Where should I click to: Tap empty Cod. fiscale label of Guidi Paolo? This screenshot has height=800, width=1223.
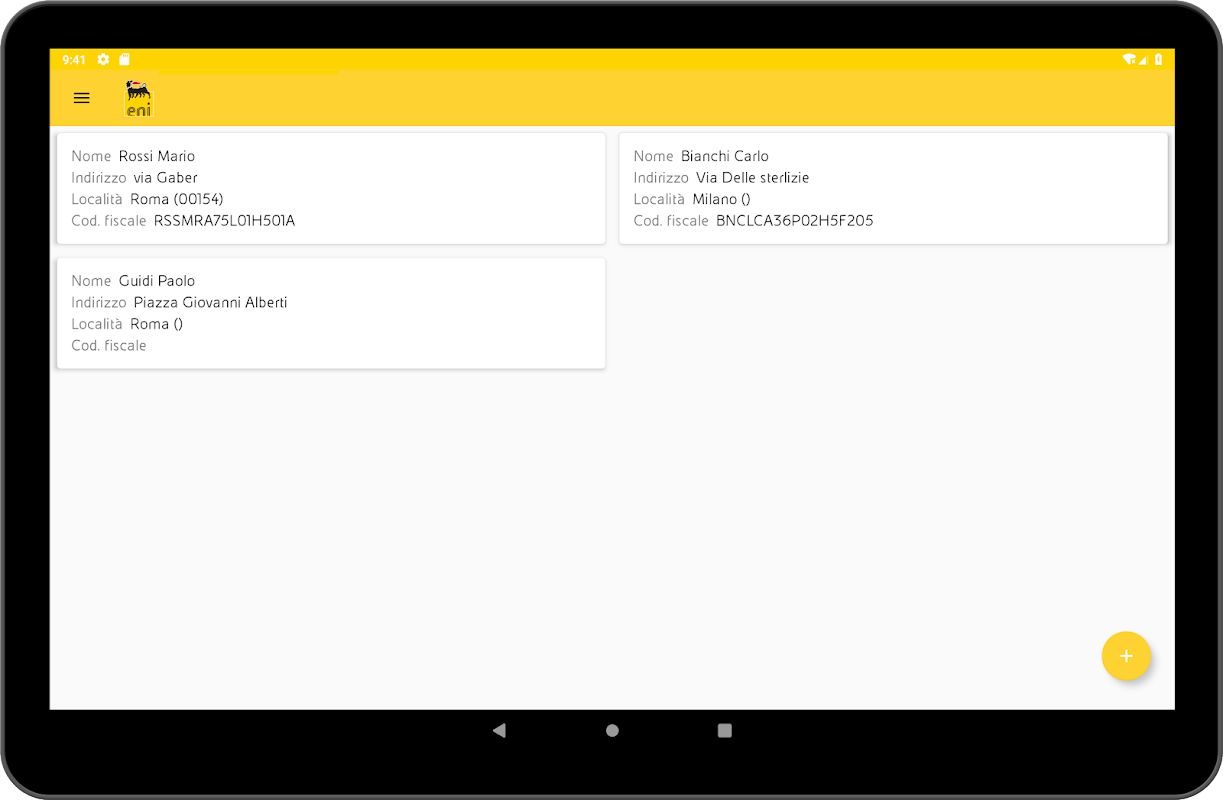[x=109, y=346]
